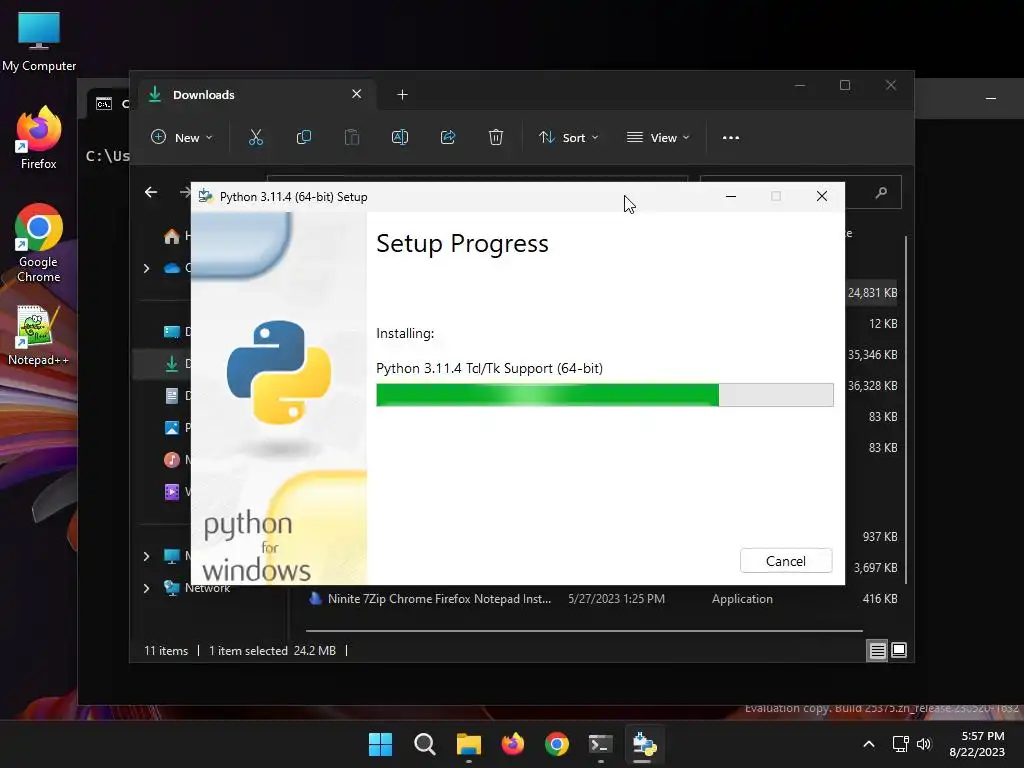Click the Python Setup title bar icon
This screenshot has width=1024, height=768.
(206, 196)
